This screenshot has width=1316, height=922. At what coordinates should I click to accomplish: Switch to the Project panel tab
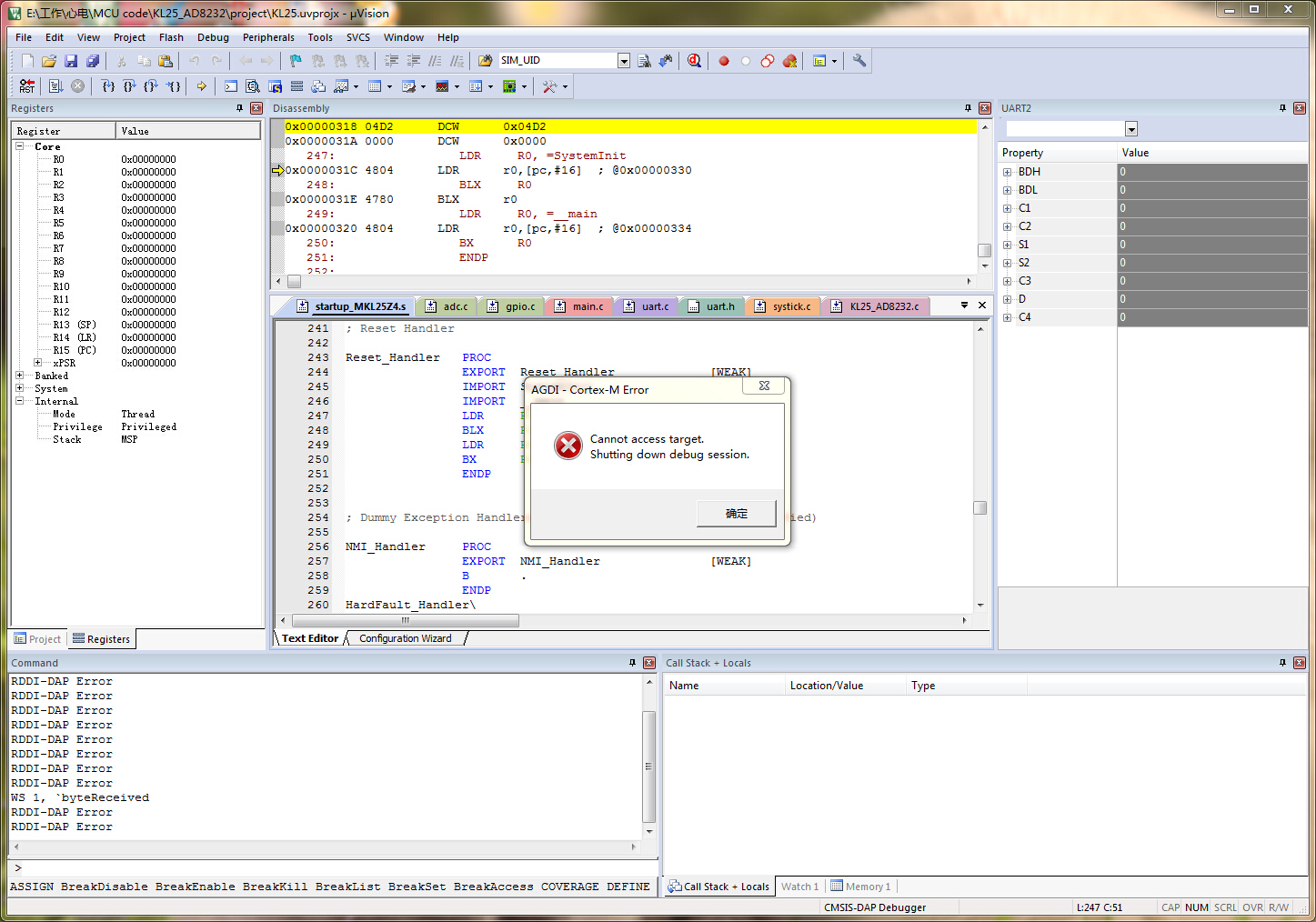[x=37, y=639]
